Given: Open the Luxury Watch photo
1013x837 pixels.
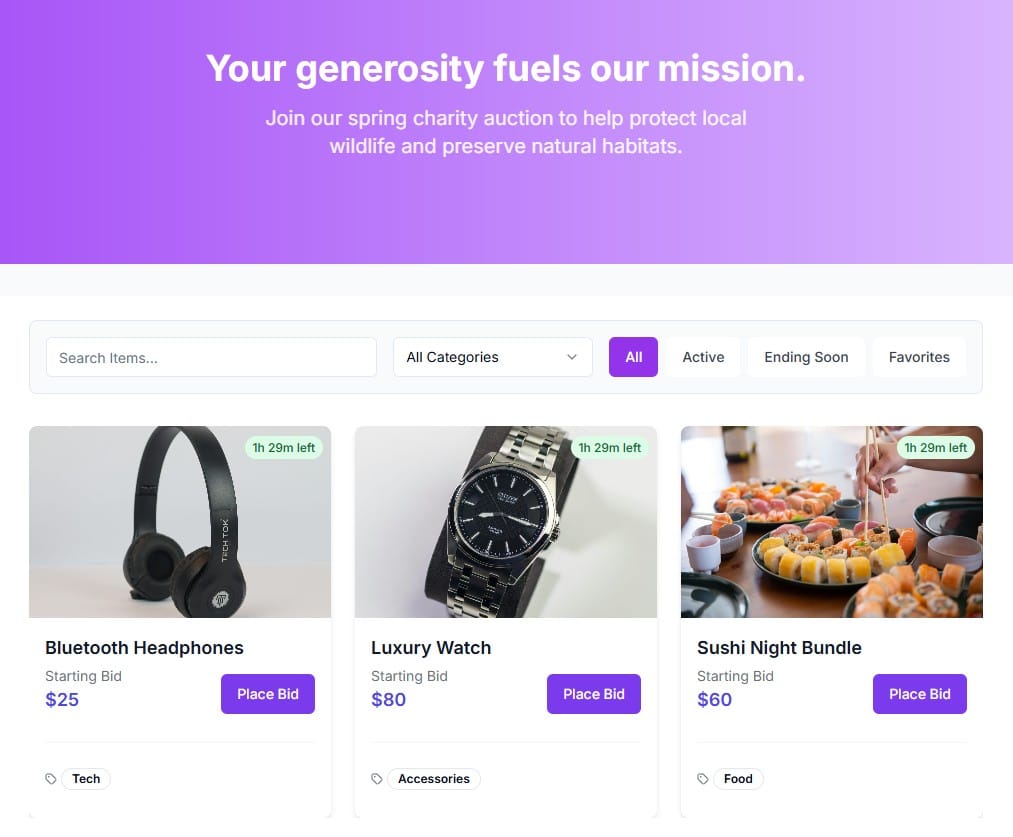Looking at the screenshot, I should pyautogui.click(x=506, y=522).
